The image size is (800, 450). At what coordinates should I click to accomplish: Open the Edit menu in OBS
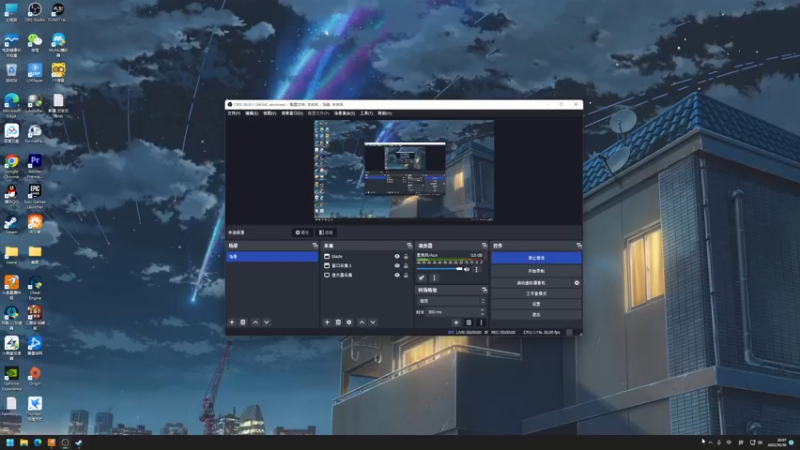pos(252,113)
